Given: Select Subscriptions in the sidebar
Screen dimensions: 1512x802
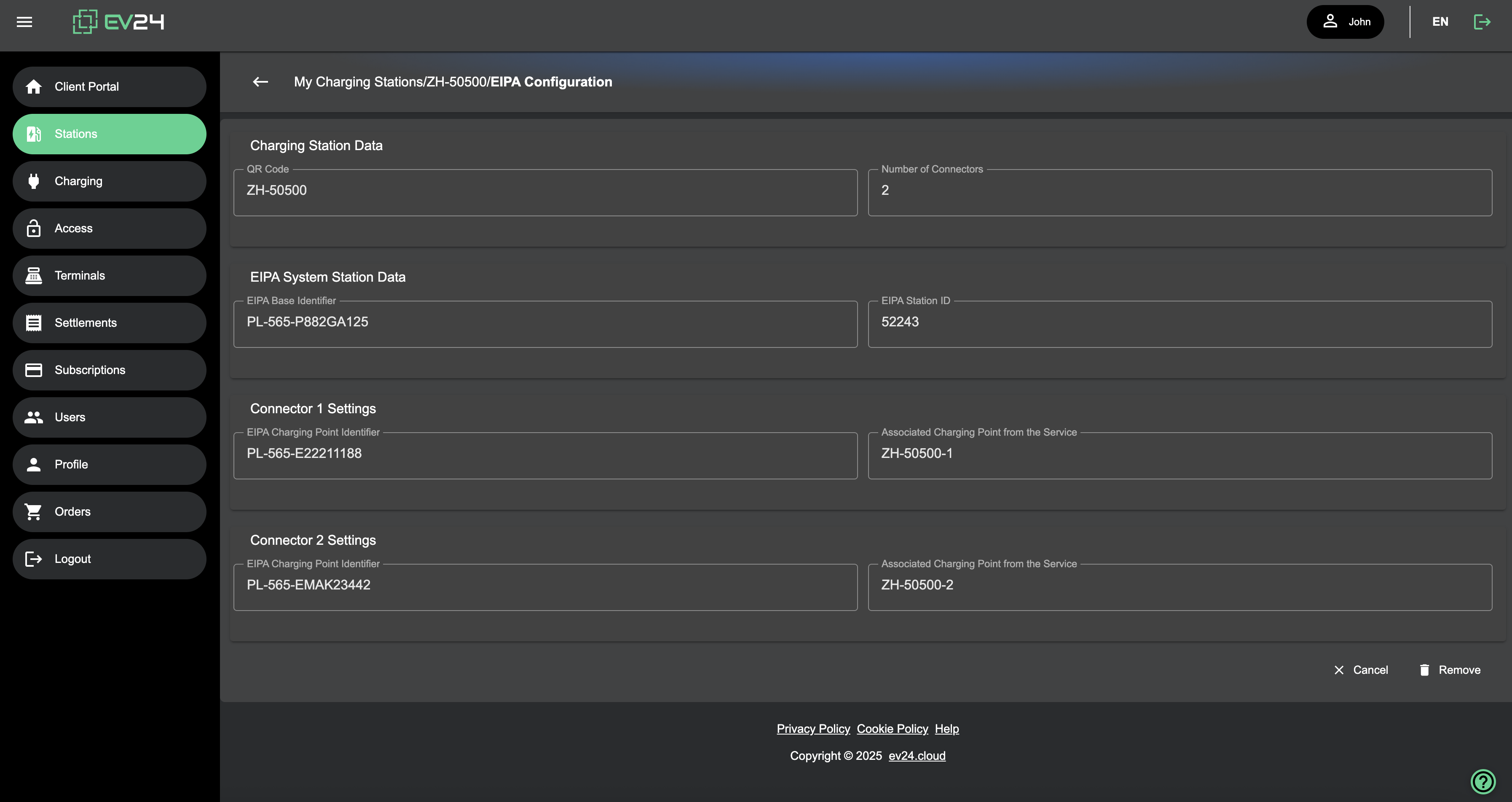Looking at the screenshot, I should pyautogui.click(x=109, y=370).
